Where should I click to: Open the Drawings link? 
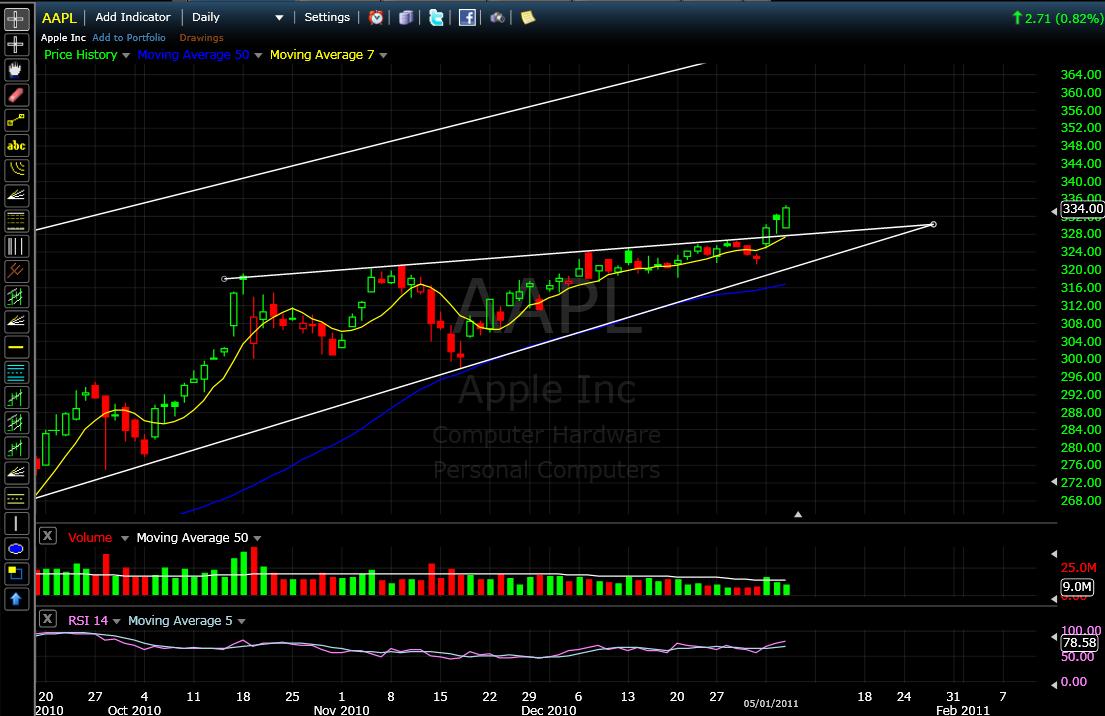coord(202,37)
